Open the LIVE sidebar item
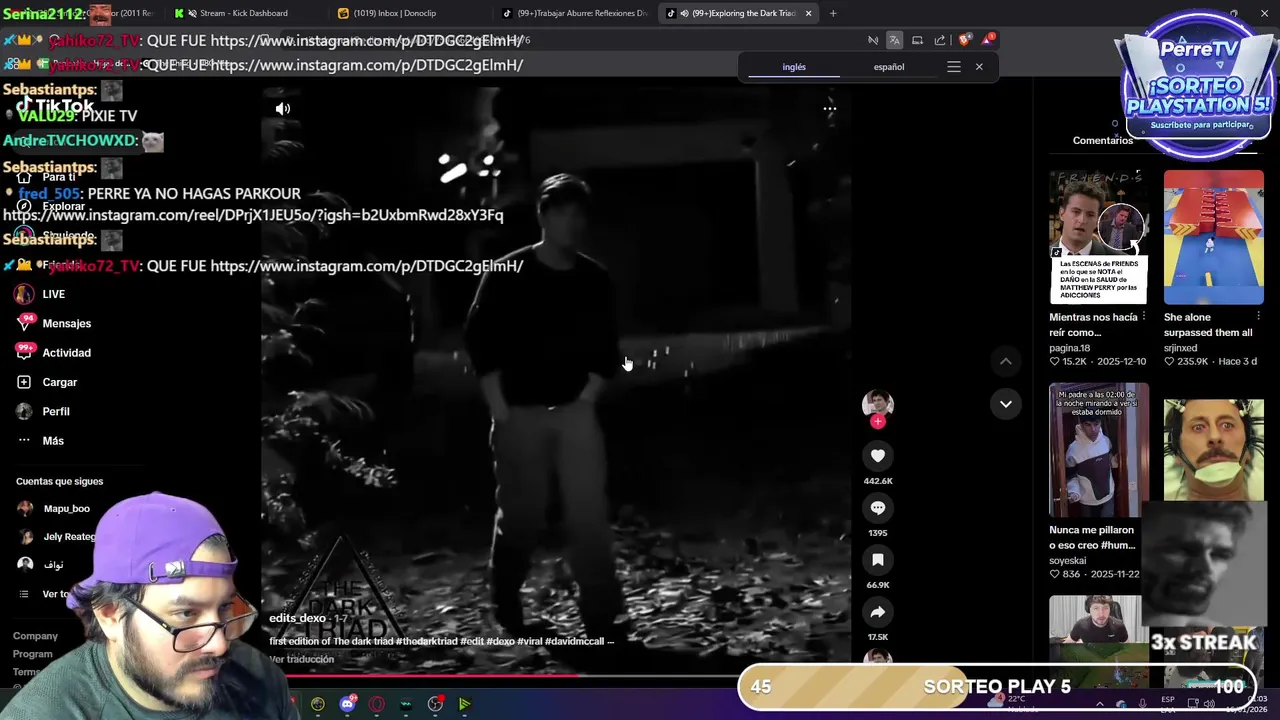Image resolution: width=1280 pixels, height=720 pixels. [54, 294]
